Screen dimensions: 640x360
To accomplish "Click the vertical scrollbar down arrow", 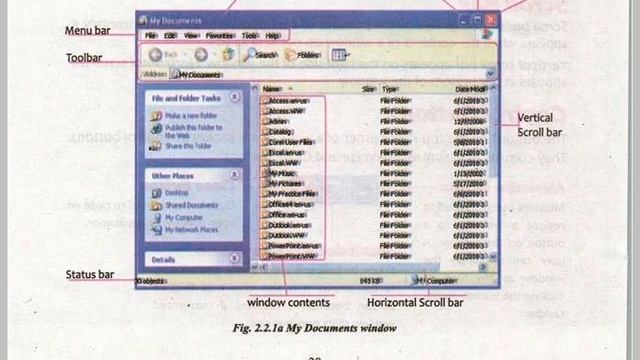I will (493, 257).
